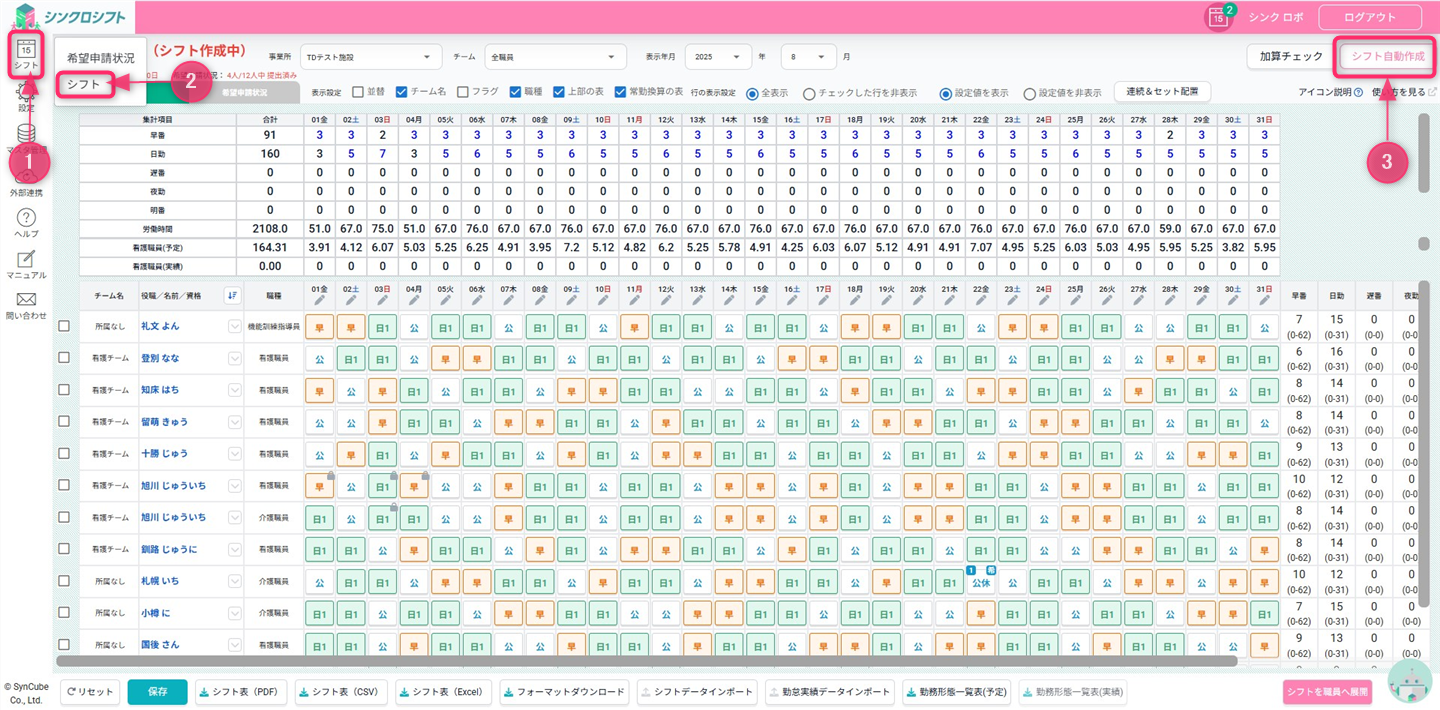Screen dimensions: 1440x710
Task: Expand the dropdown arrow beside 登別 なな
Action: click(x=235, y=358)
